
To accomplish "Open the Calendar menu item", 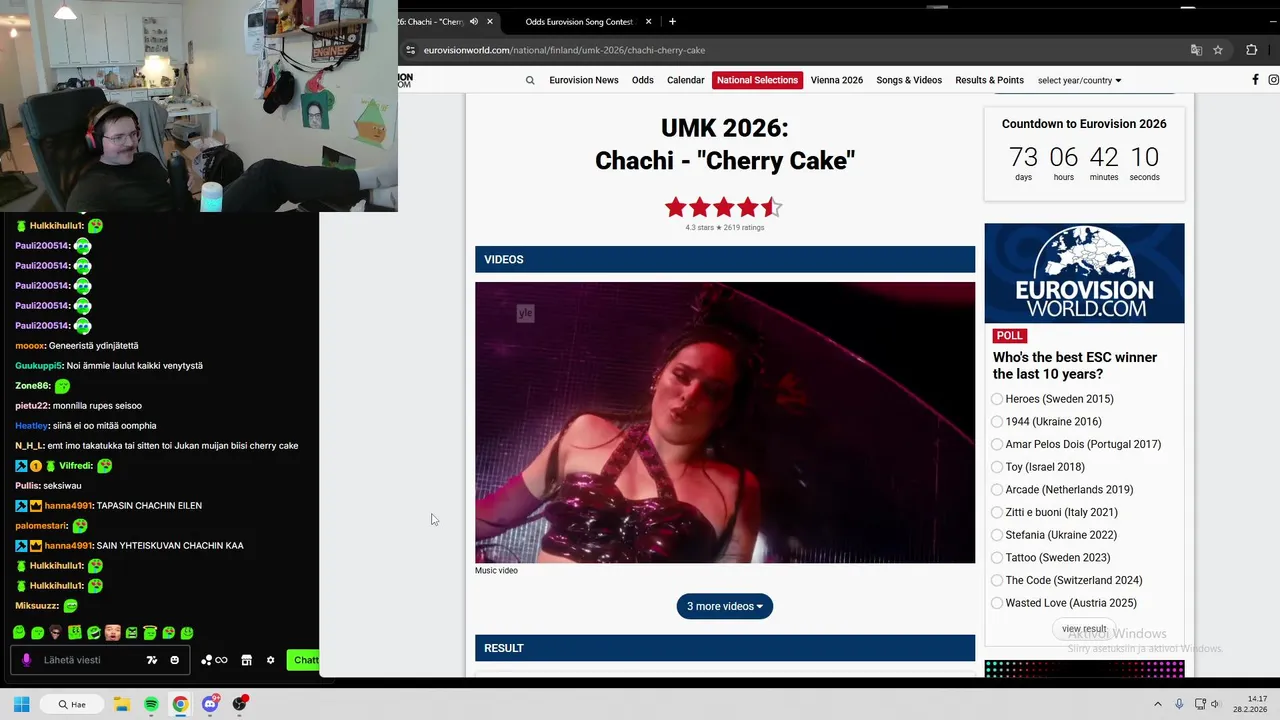I will (x=686, y=80).
